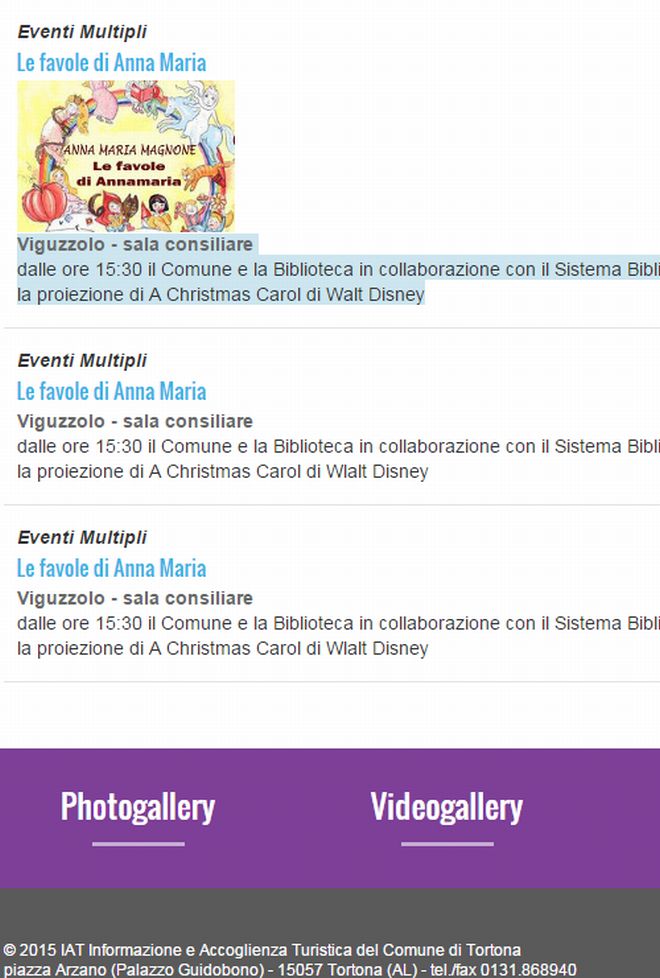Click the Anna Maria Magnone fairy tale illustration
The image size is (660, 978).
[126, 156]
